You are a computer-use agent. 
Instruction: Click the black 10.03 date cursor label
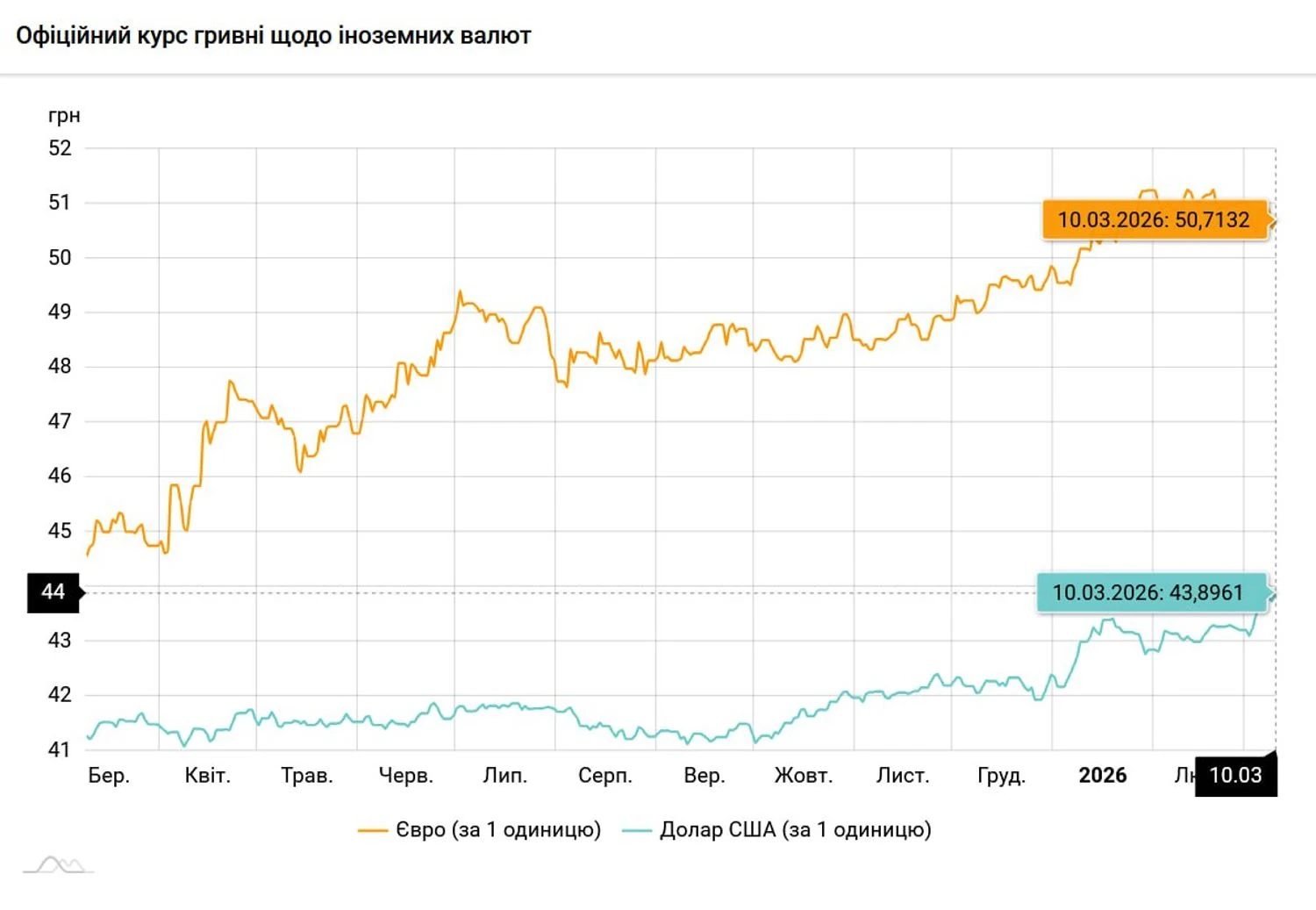coord(1235,775)
